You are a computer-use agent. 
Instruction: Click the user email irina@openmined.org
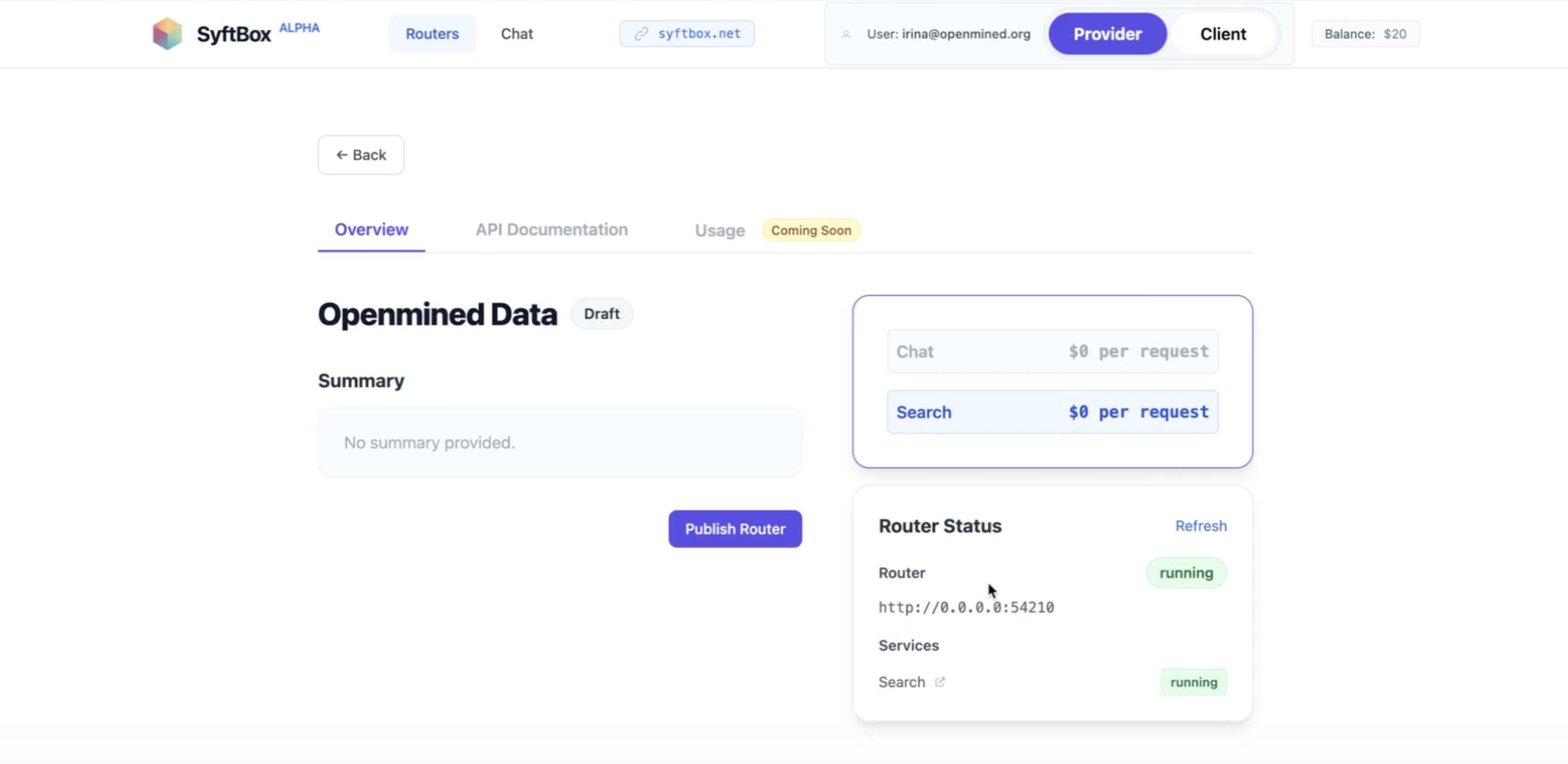(966, 34)
